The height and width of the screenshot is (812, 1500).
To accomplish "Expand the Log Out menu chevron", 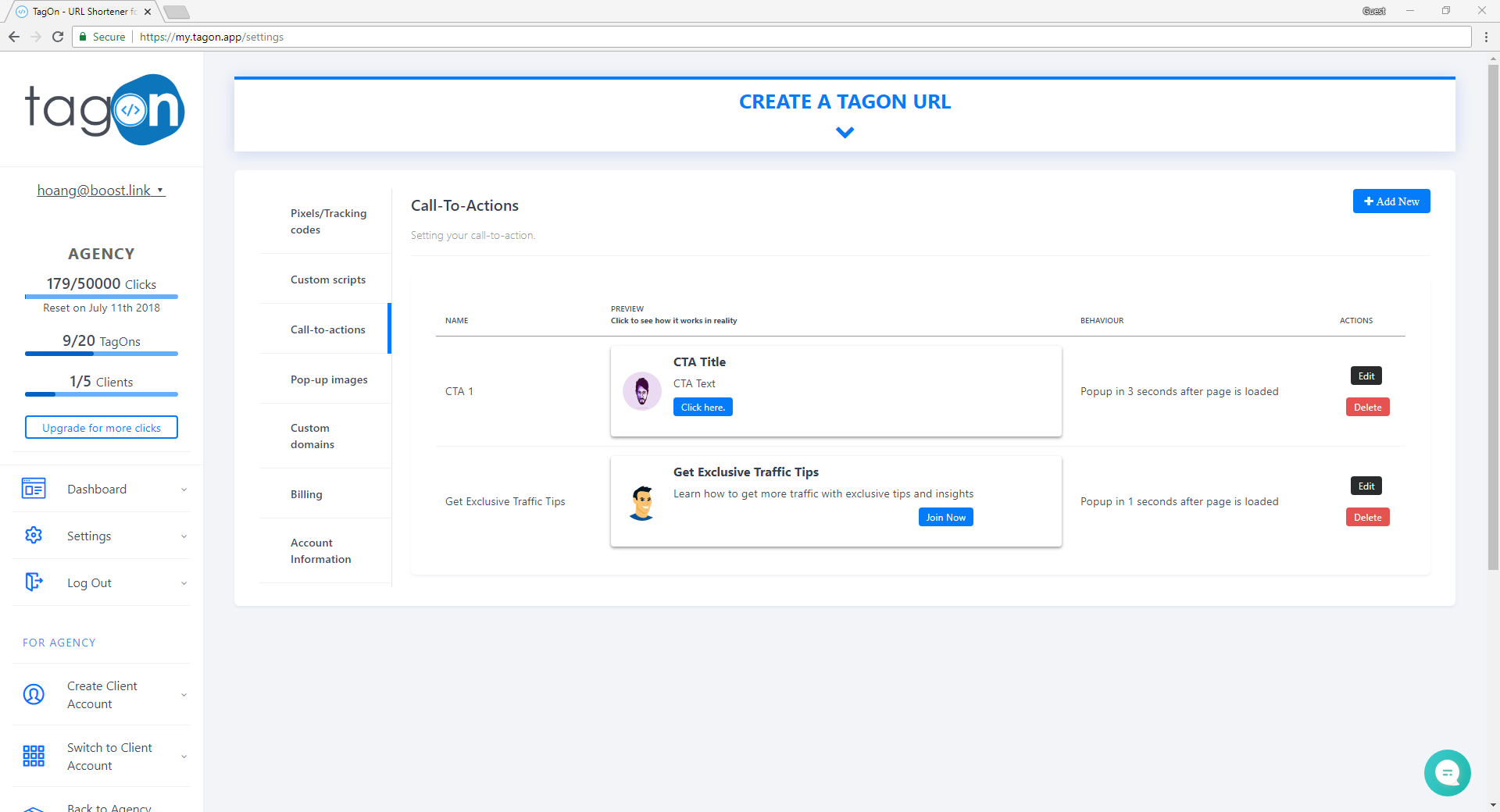I will 184,583.
